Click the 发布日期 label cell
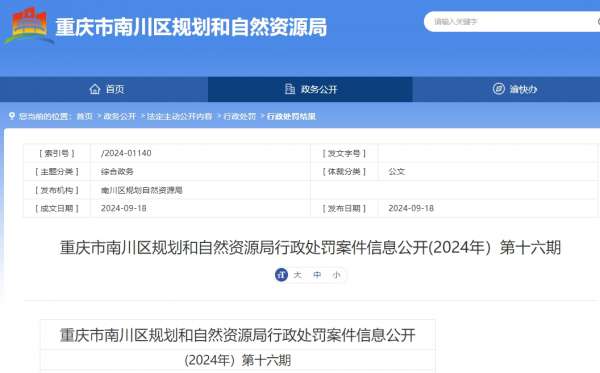 tap(344, 208)
